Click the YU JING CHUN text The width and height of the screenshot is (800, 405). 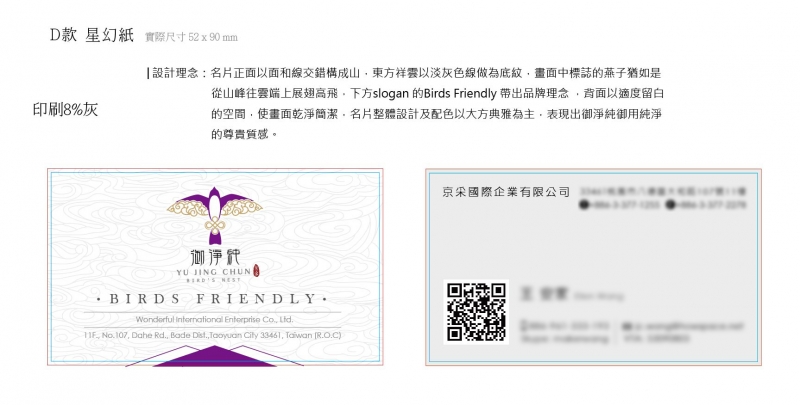213,272
